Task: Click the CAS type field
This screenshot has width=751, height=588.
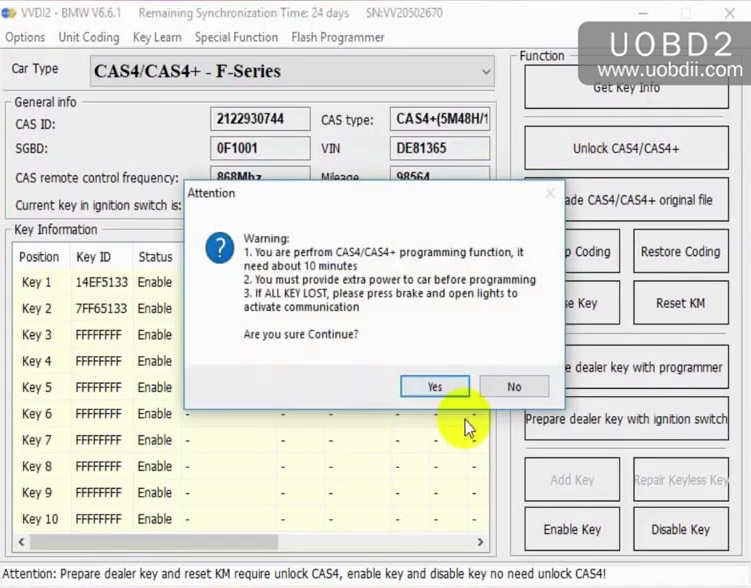Action: pos(440,119)
